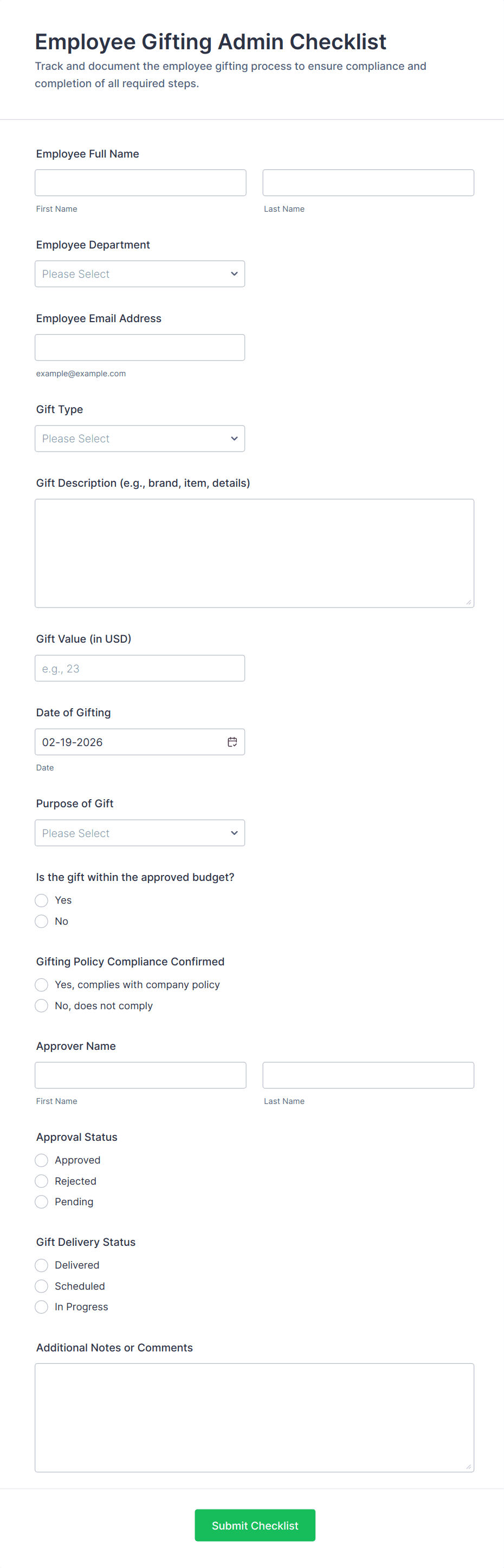Screen dimensions: 504x1568
Task: Expand the Employee Department dropdown
Action: [140, 274]
